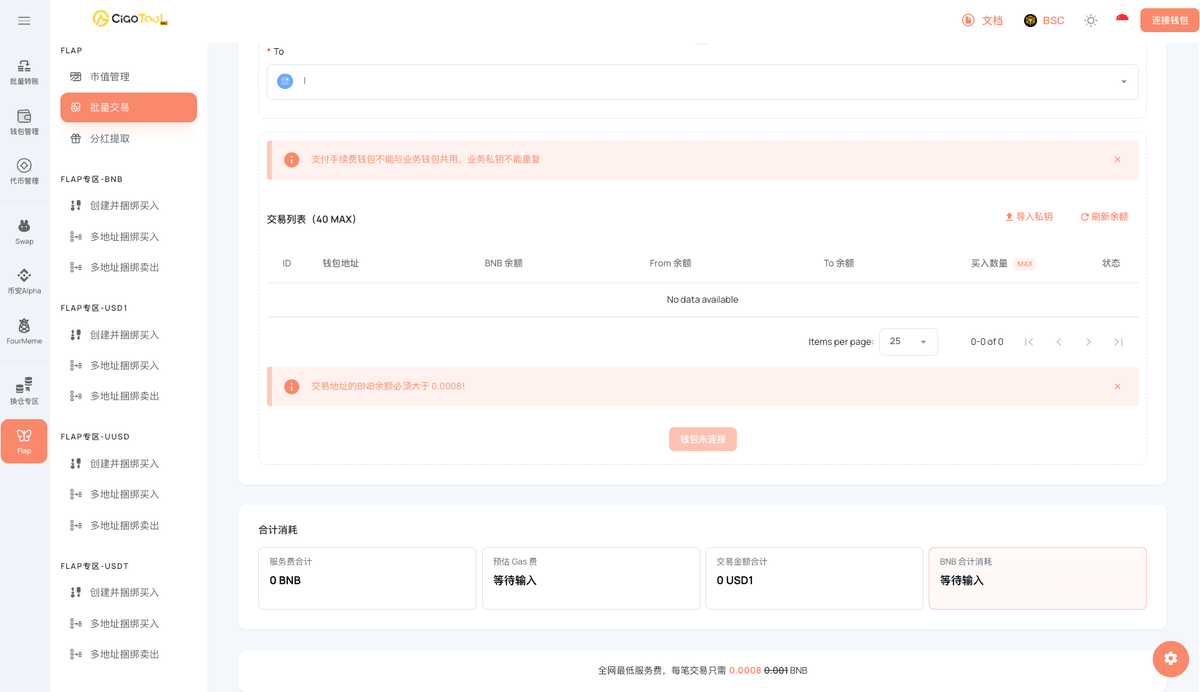The image size is (1200, 692).
Task: Click the 连接钱包 connect wallet button
Action: (1169, 20)
